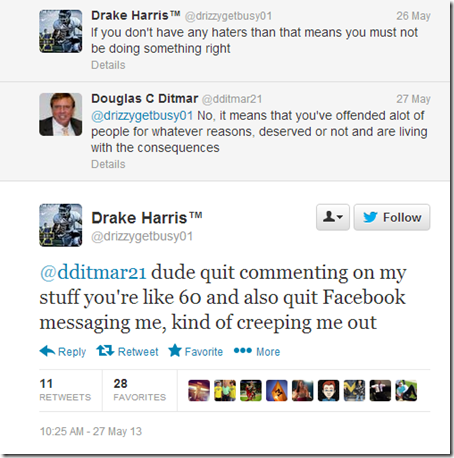Viewport: 454px width, 458px height.
Task: Open the cartoon red-haired face avatar
Action: click(328, 390)
